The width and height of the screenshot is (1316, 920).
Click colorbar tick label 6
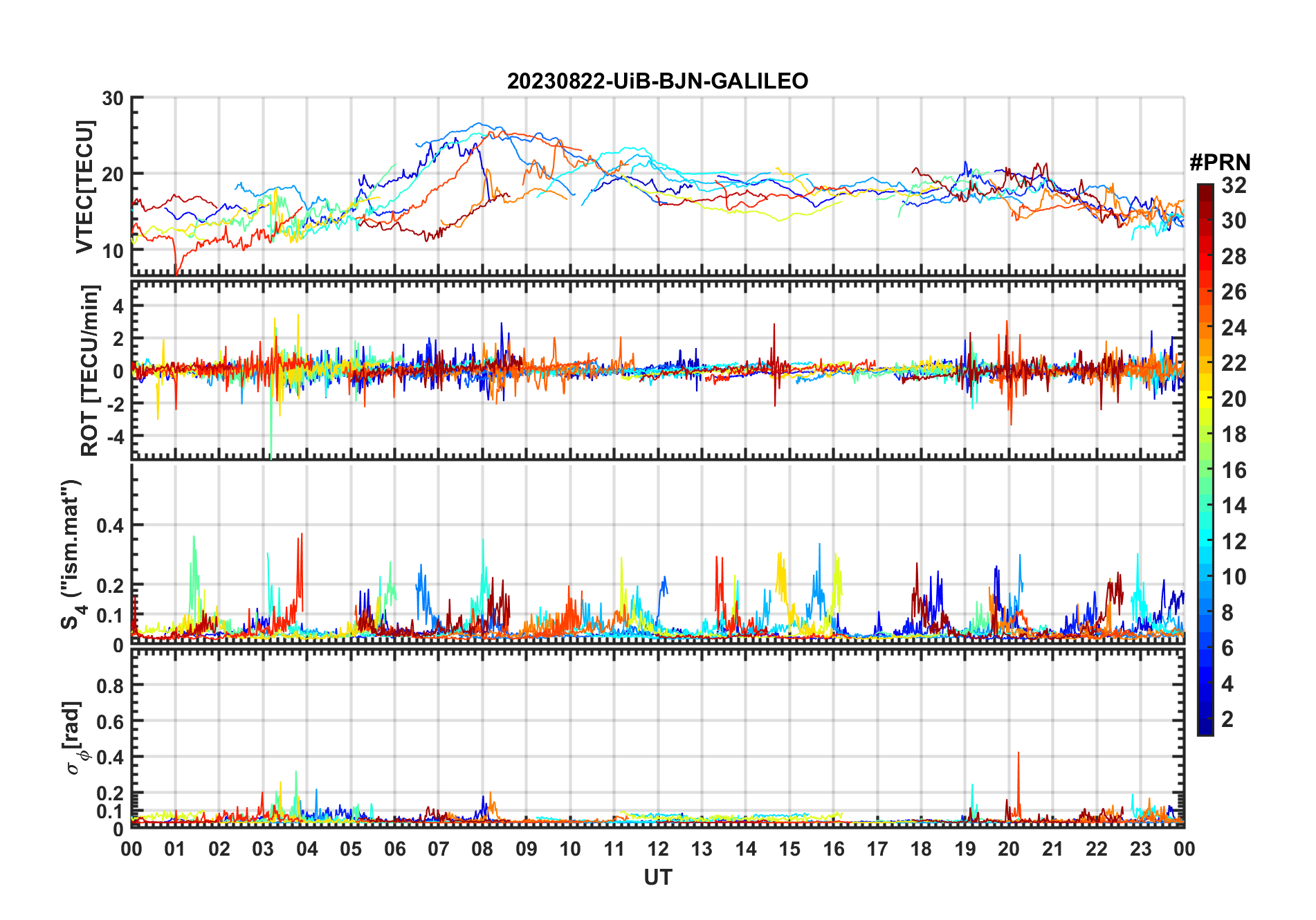pos(1227,648)
